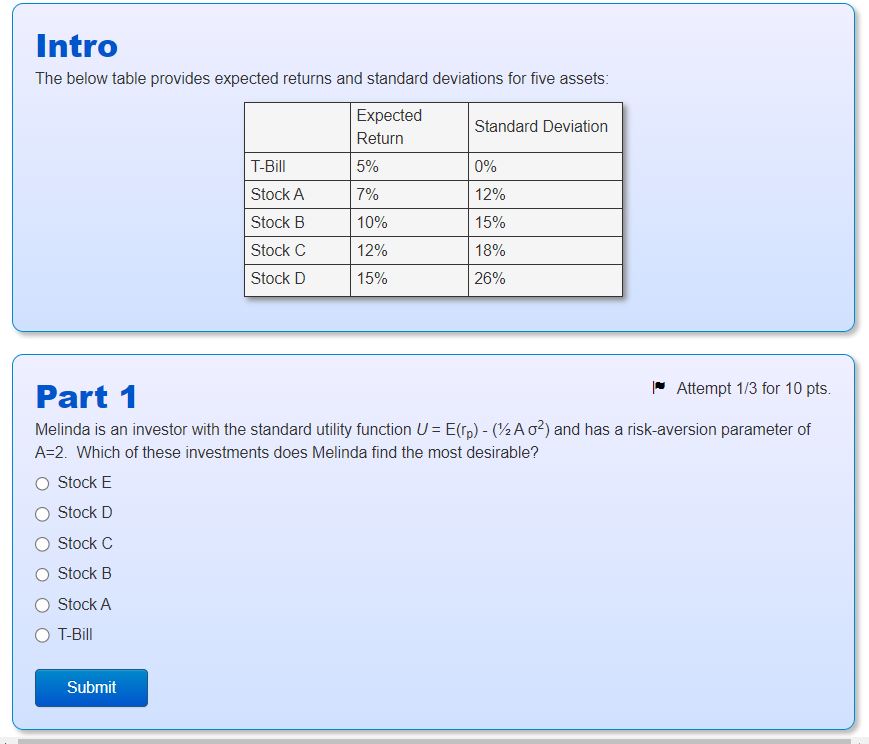
Task: Click the Stock A row label in table
Action: [297, 195]
